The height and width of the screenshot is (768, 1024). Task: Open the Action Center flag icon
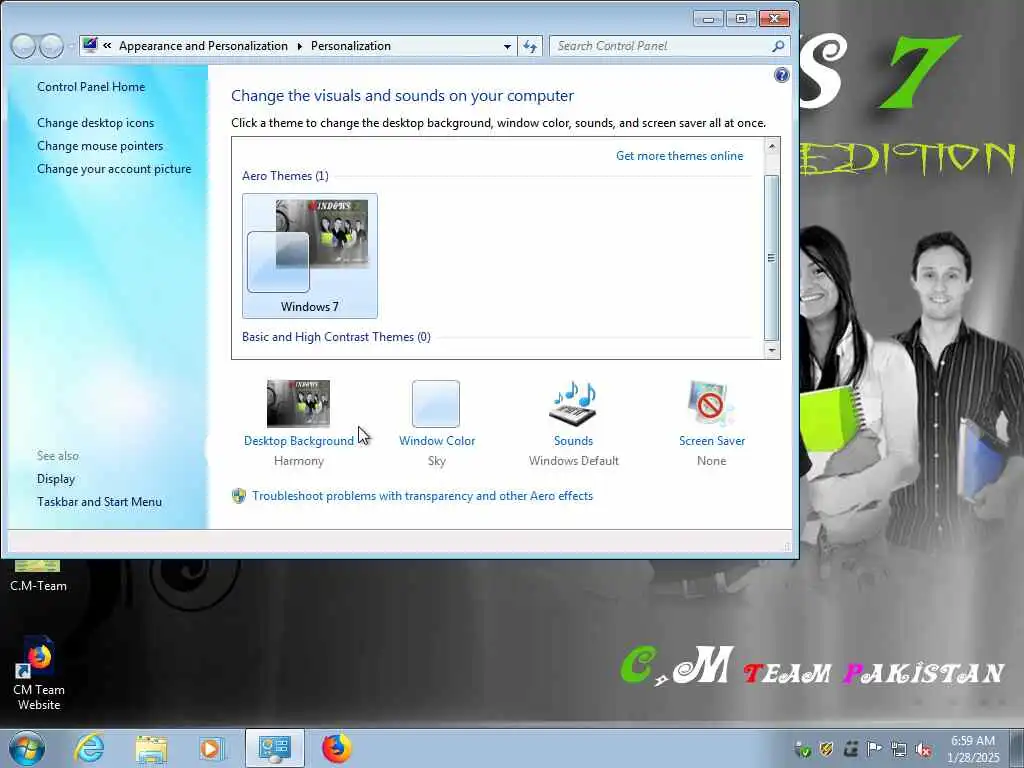[874, 749]
